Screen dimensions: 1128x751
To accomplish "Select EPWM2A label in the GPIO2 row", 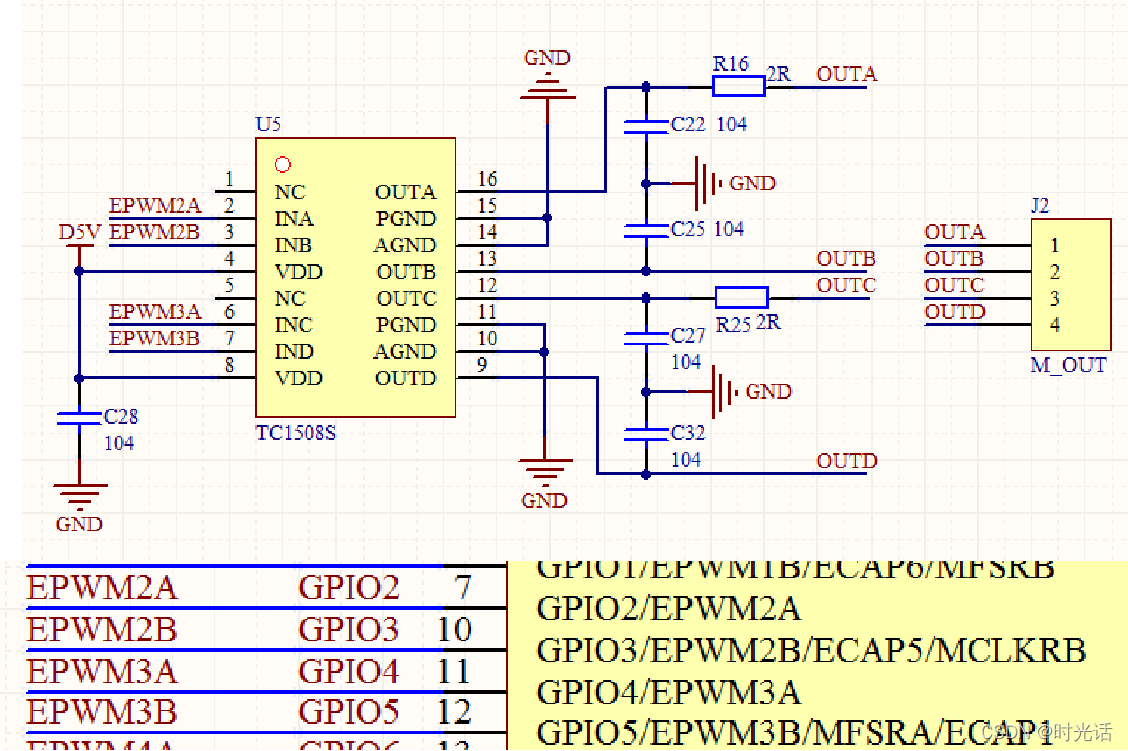I will tap(102, 588).
